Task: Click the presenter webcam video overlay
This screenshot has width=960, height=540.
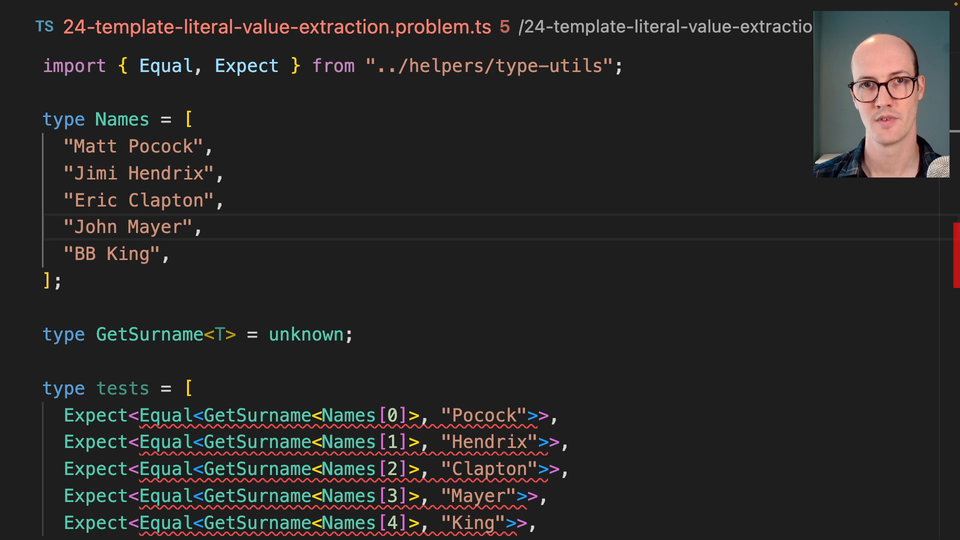Action: [880, 95]
